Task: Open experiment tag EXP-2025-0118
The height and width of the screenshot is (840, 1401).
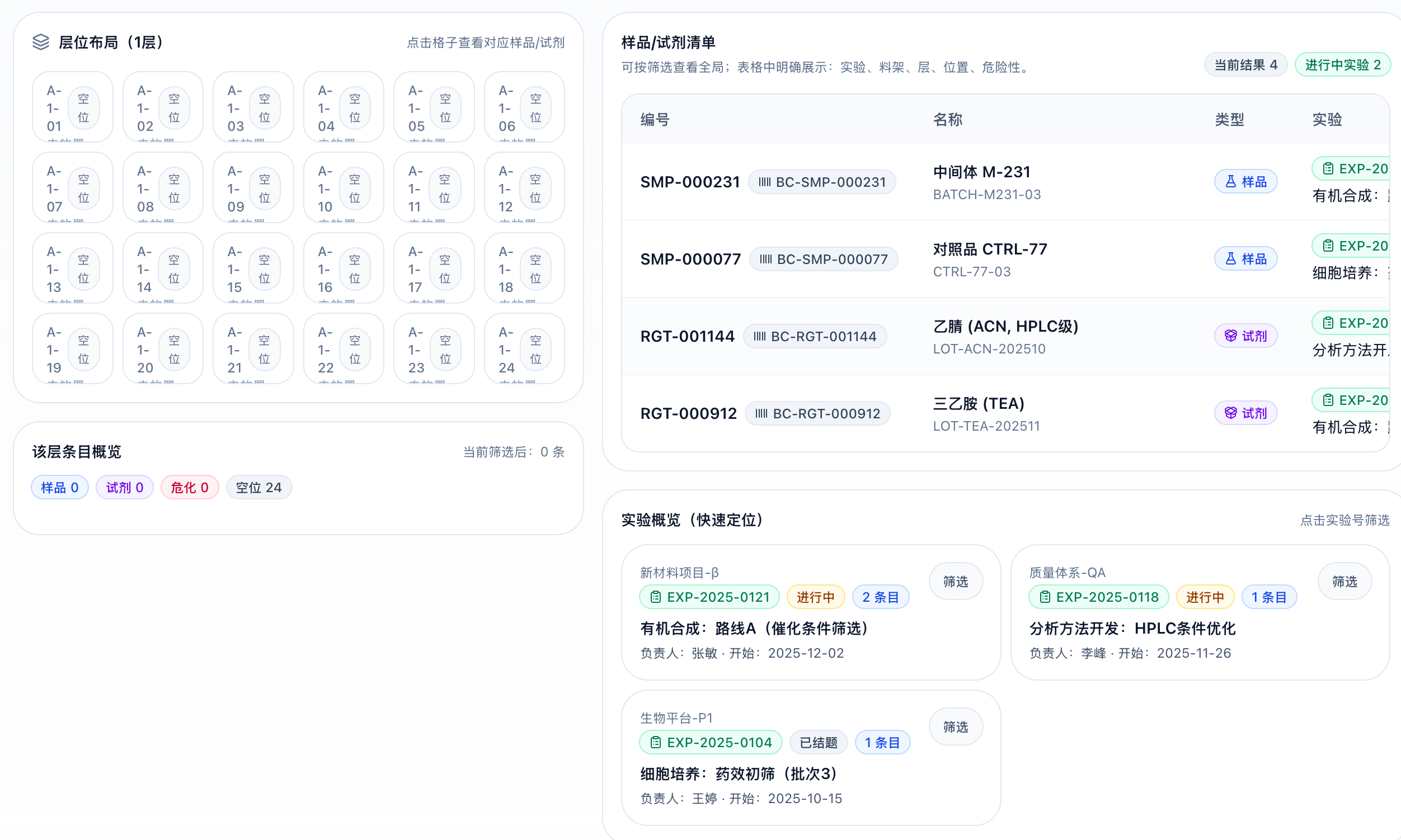Action: coord(1098,597)
